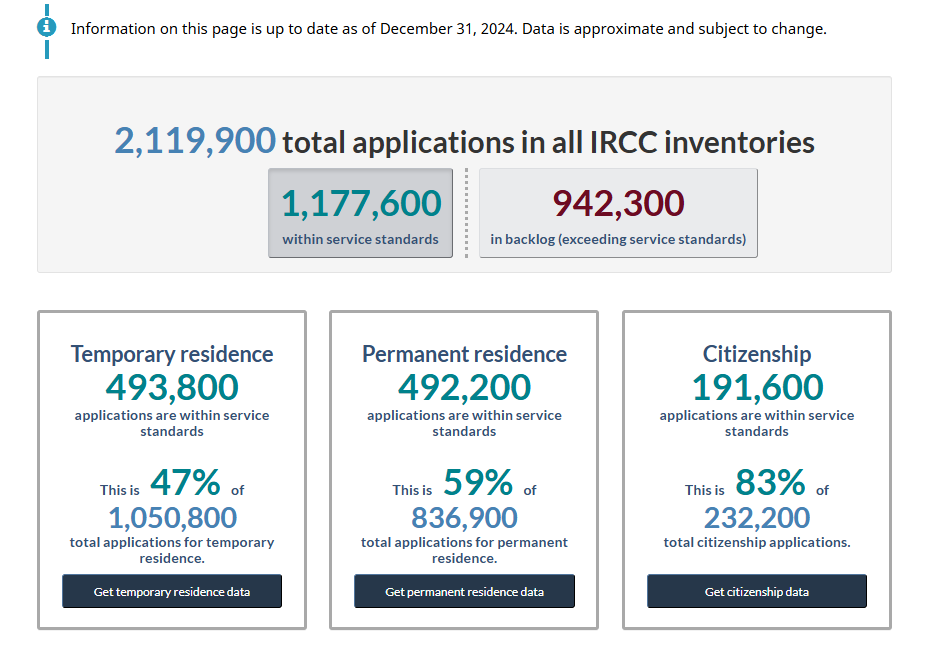Click the 493,800 temporary residence number

point(172,388)
